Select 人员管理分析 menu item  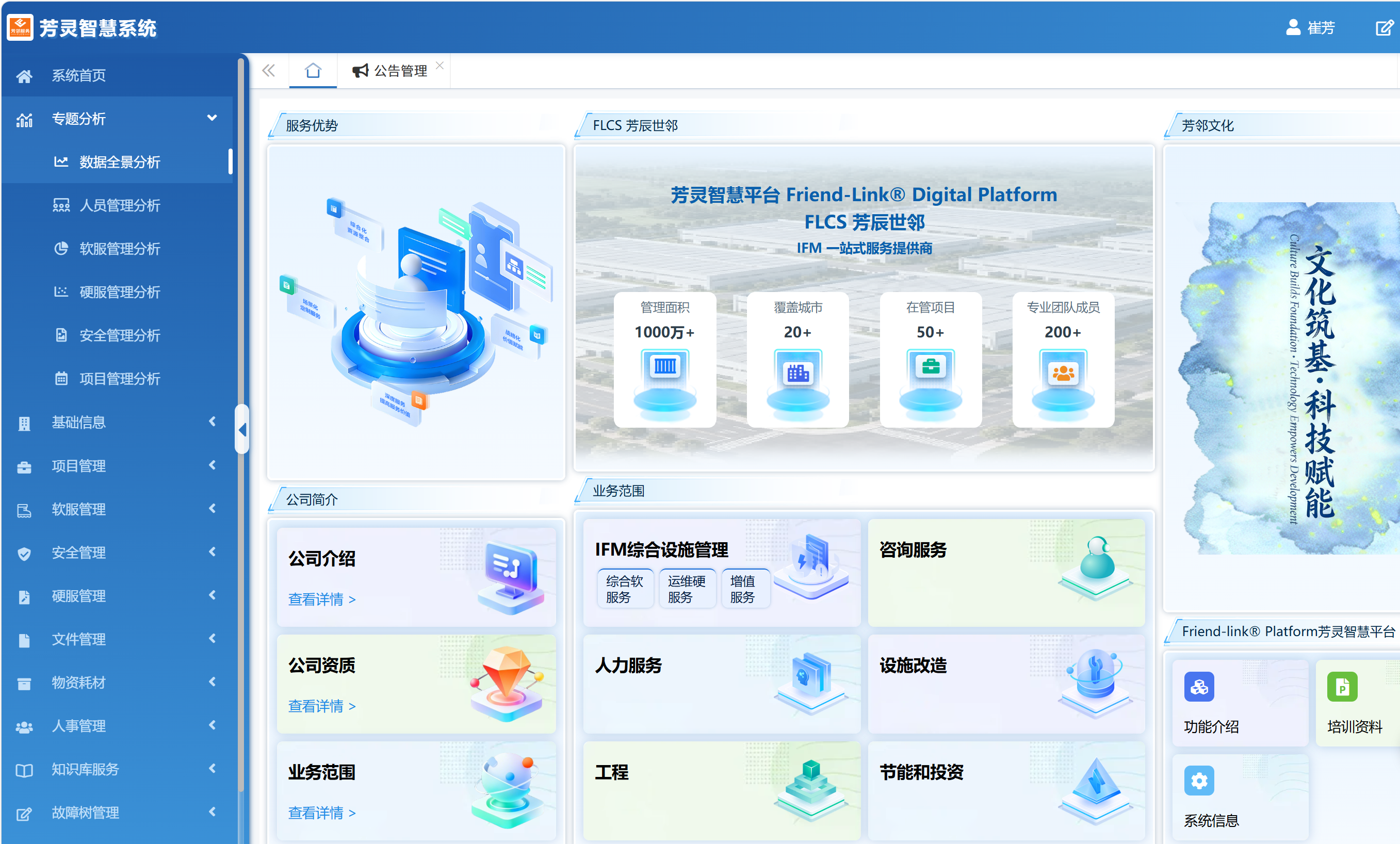click(x=118, y=205)
